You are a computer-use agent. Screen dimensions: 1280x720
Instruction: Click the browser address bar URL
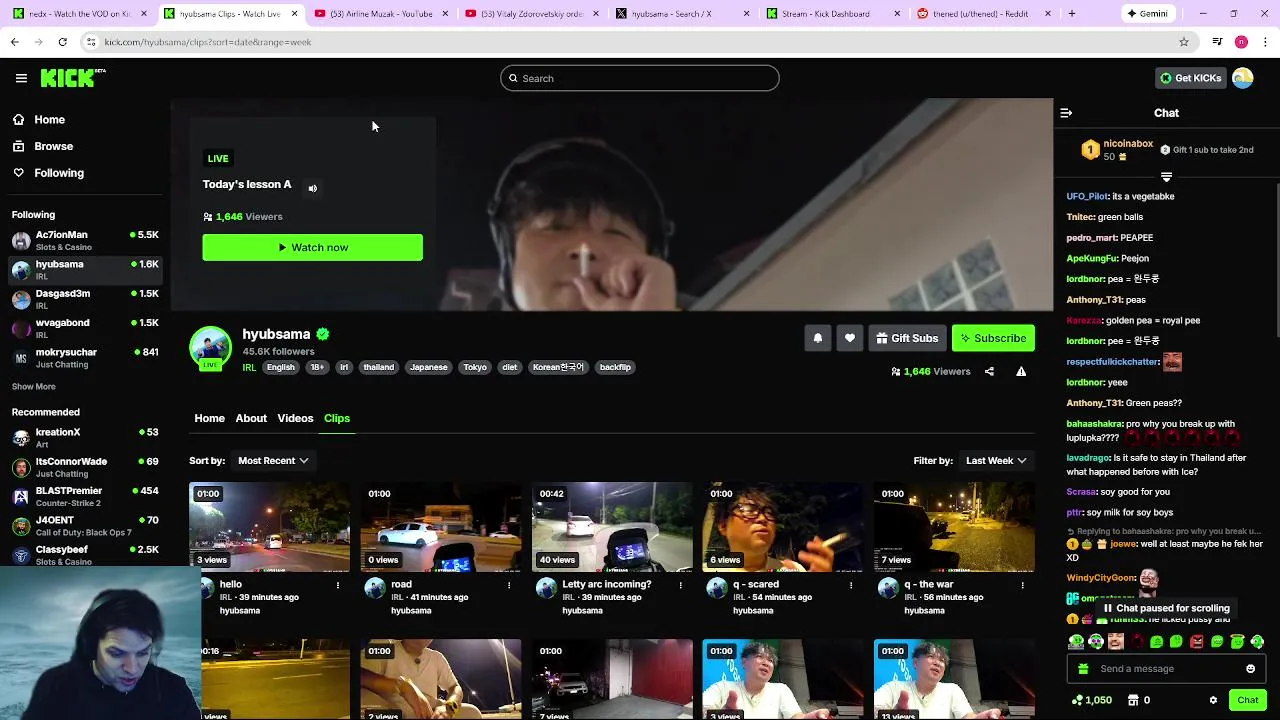click(208, 42)
